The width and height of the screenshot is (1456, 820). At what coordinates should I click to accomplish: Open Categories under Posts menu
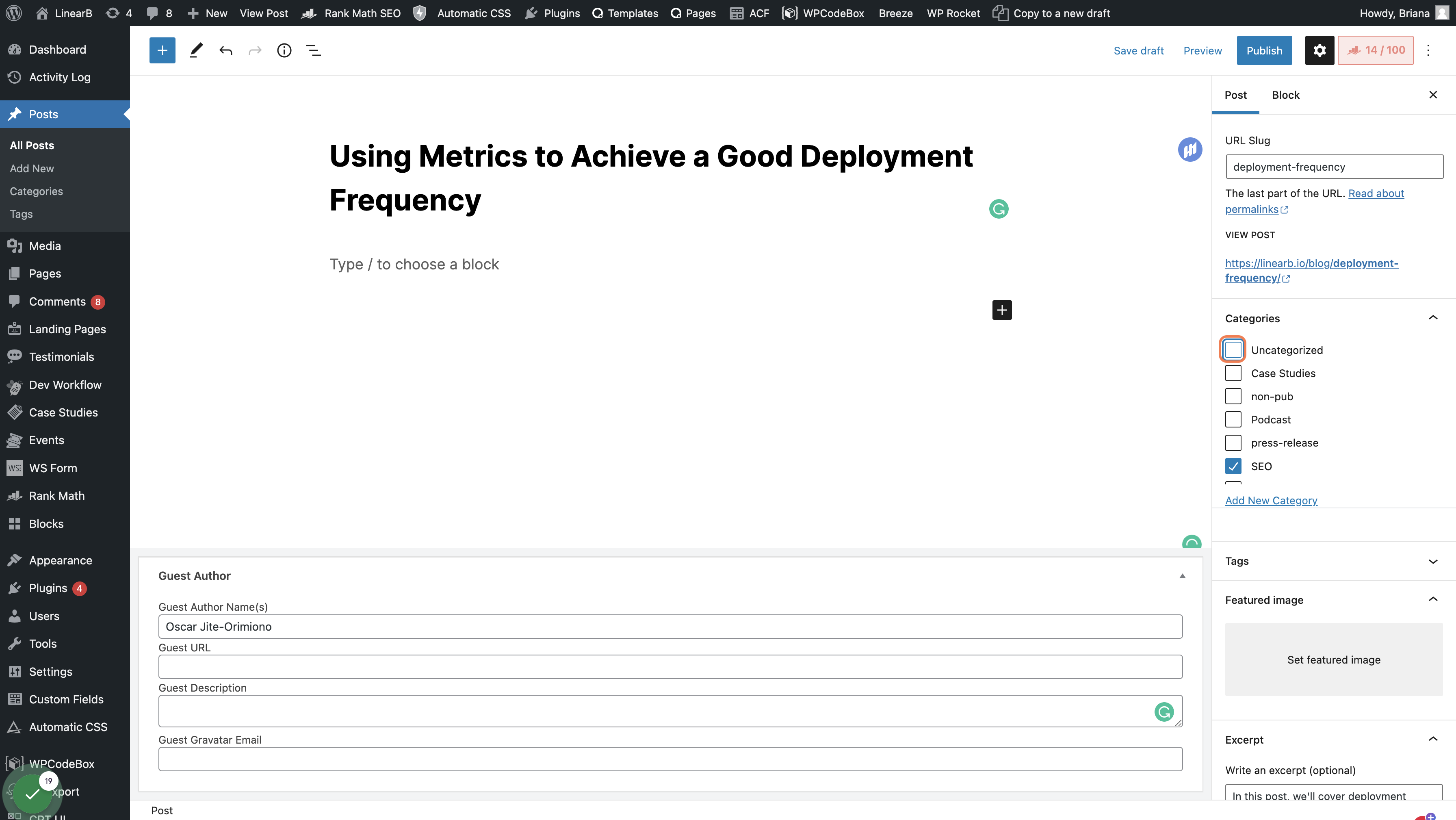point(36,191)
